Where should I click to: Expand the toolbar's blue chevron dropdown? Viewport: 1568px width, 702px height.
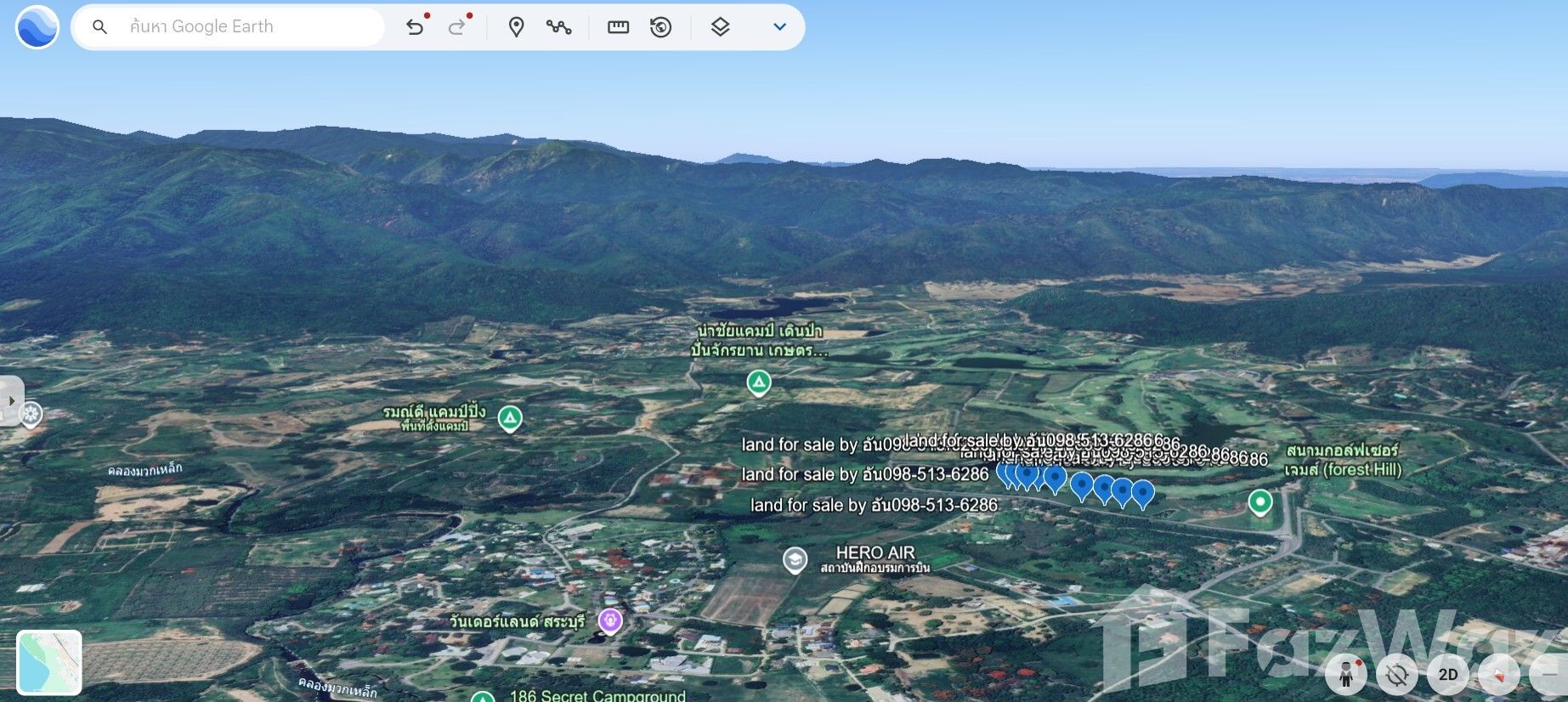pyautogui.click(x=779, y=27)
